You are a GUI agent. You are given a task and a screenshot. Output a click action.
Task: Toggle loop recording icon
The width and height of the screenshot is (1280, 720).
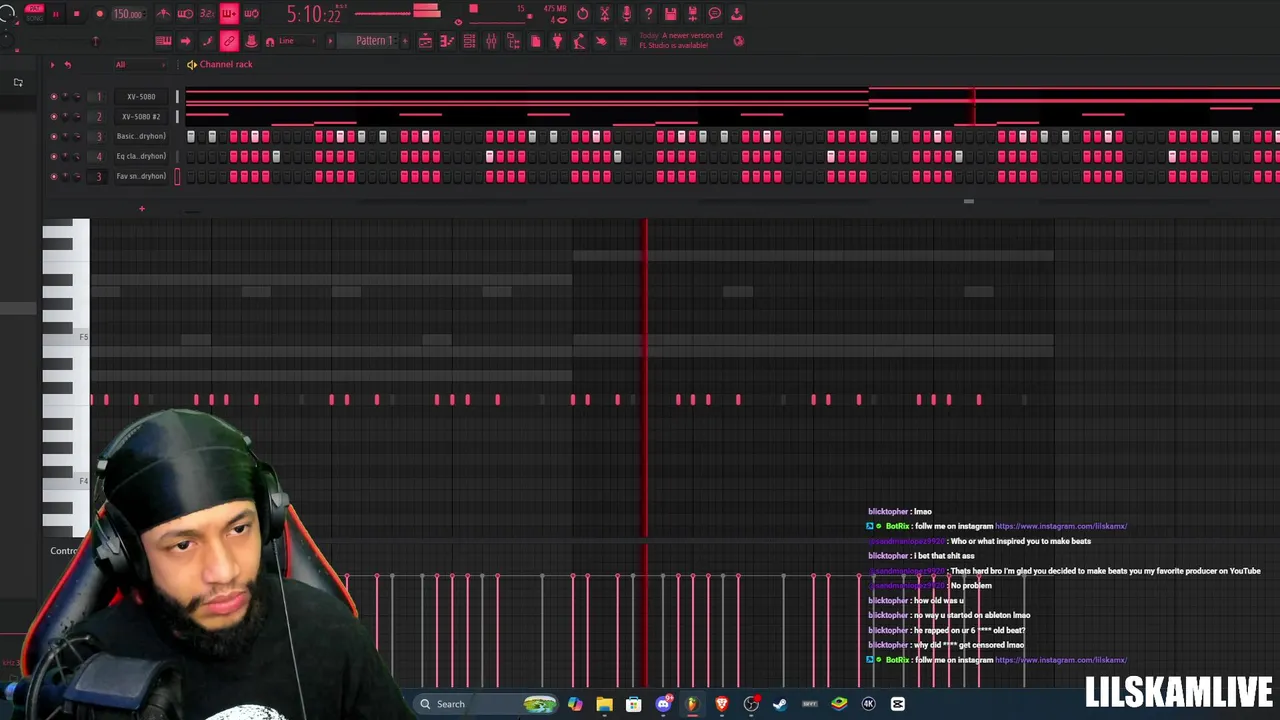(x=251, y=14)
